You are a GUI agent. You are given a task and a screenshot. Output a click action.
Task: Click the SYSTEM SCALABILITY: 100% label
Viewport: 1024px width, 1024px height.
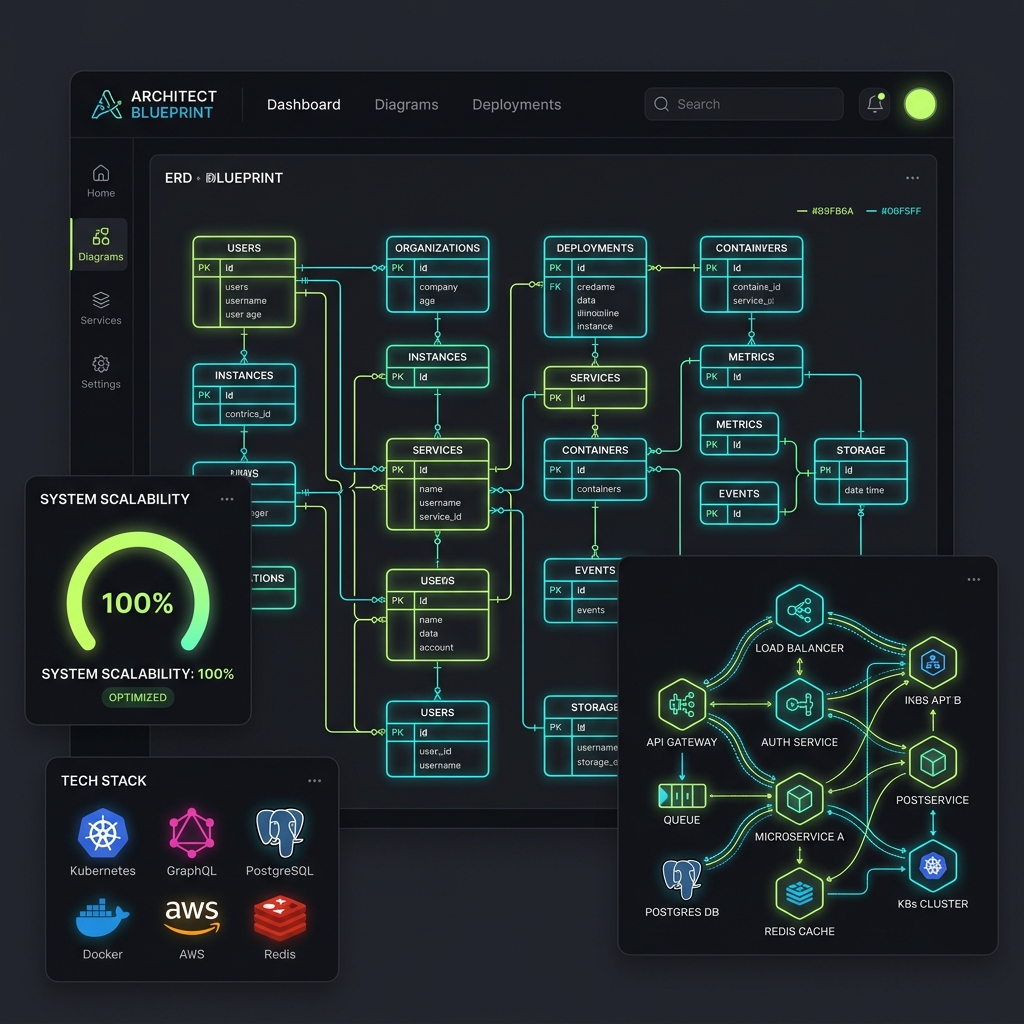click(138, 674)
